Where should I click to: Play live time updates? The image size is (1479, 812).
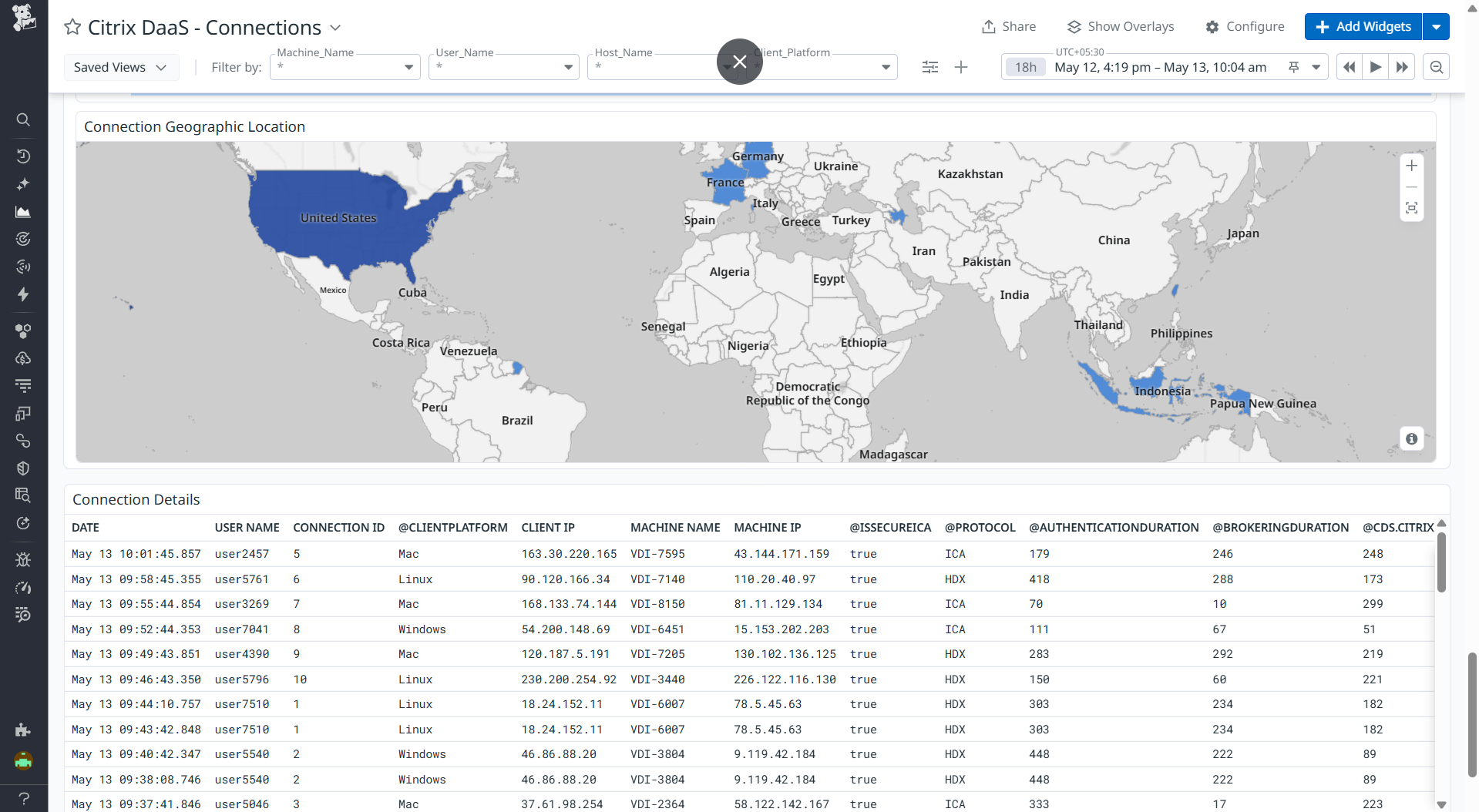click(x=1375, y=67)
